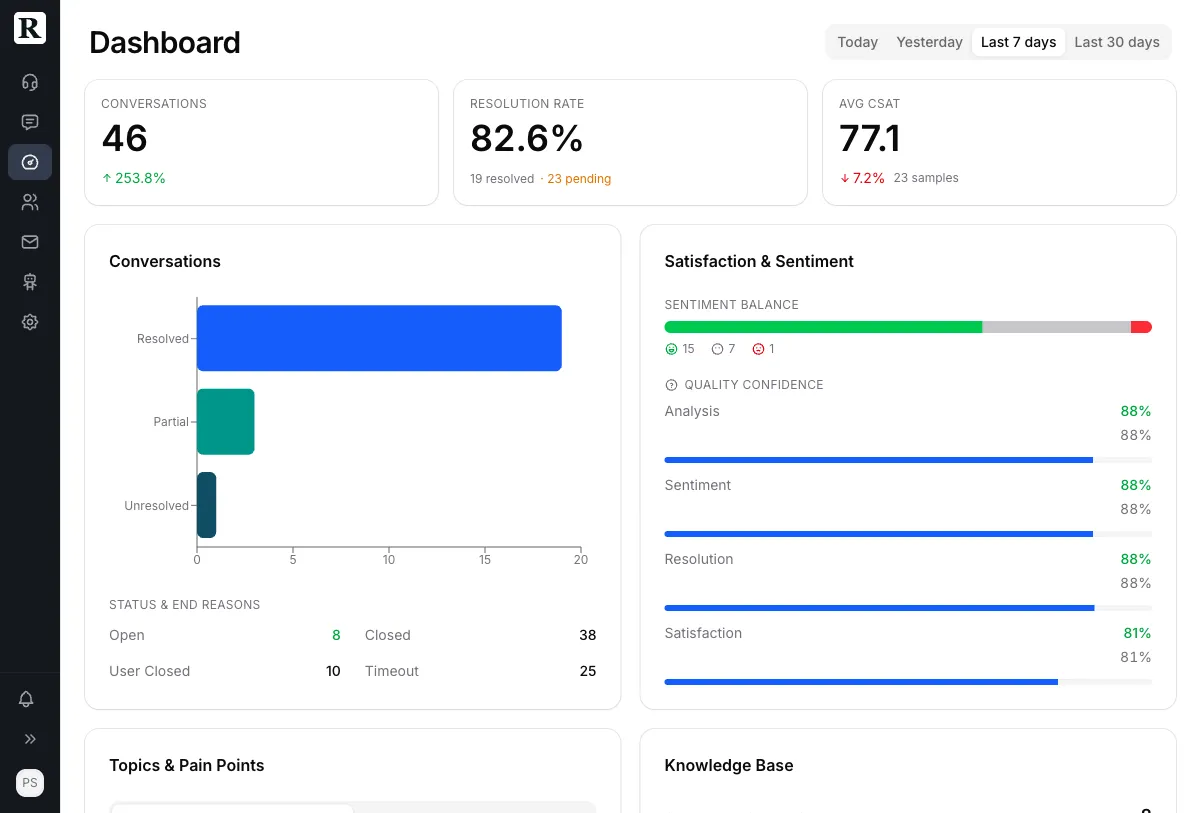Open the contacts panel in sidebar
This screenshot has width=1200, height=813.
point(29,201)
